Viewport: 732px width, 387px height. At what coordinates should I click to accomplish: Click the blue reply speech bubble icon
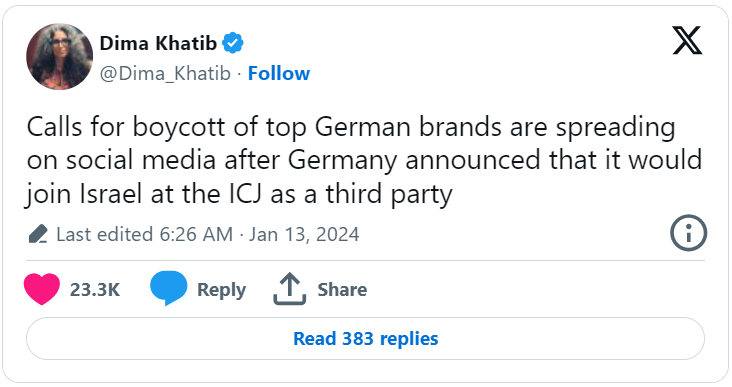168,288
